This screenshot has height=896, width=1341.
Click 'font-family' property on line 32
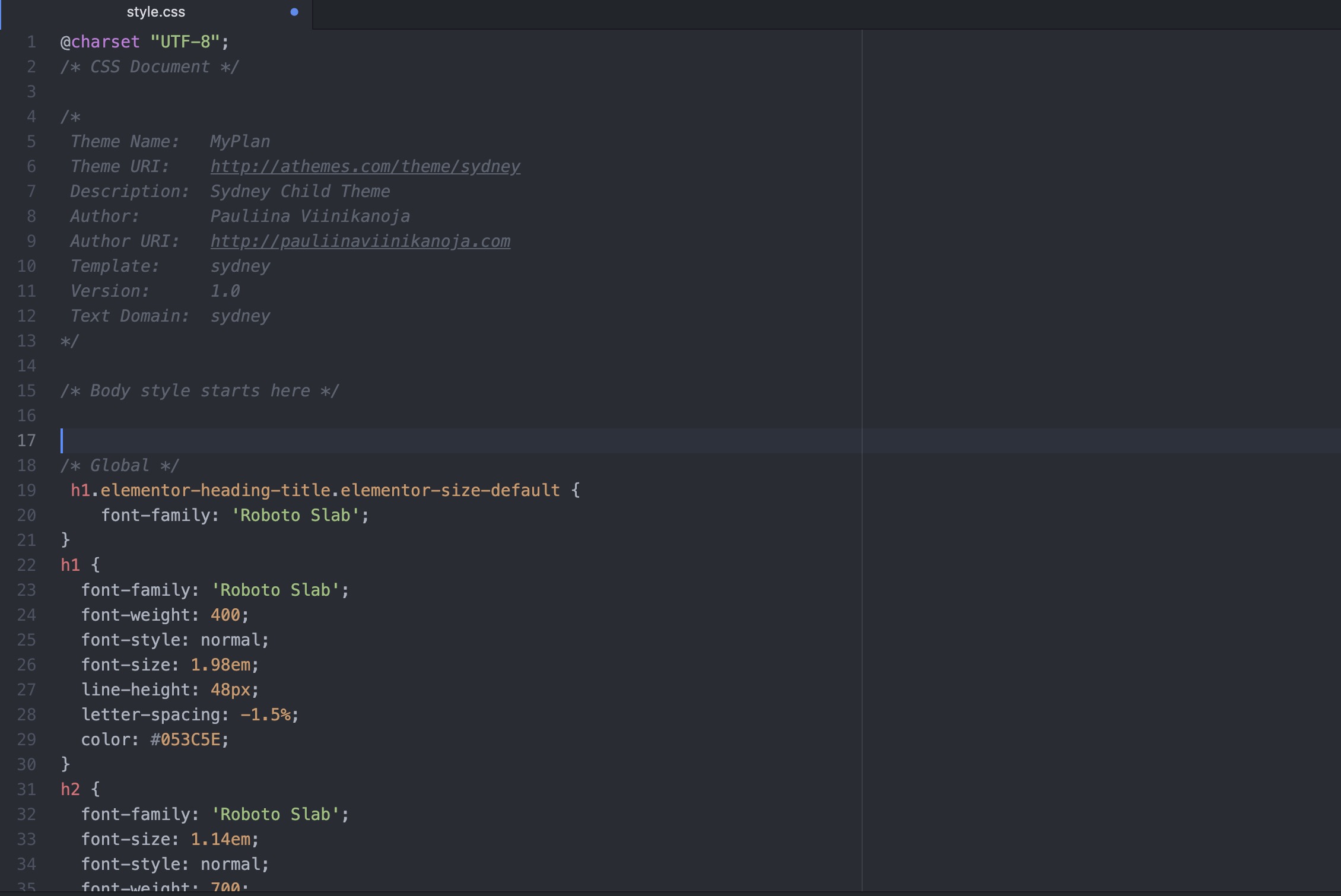pyautogui.click(x=135, y=815)
